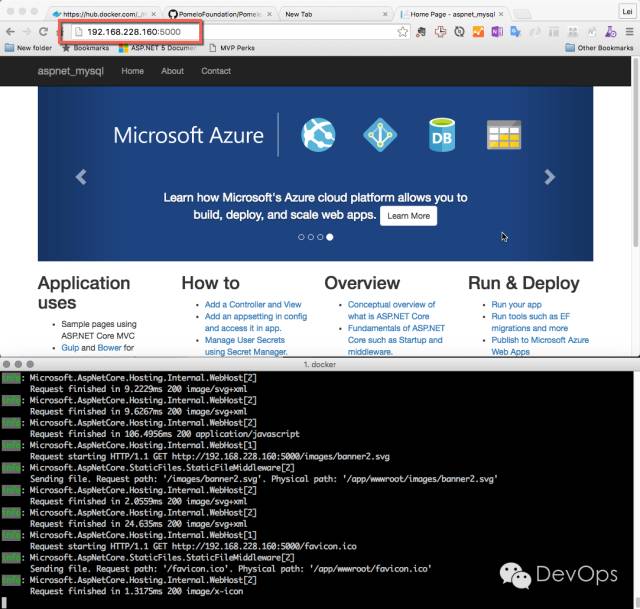Open the Gulp link
Image resolution: width=640 pixels, height=609 pixels.
click(x=70, y=348)
